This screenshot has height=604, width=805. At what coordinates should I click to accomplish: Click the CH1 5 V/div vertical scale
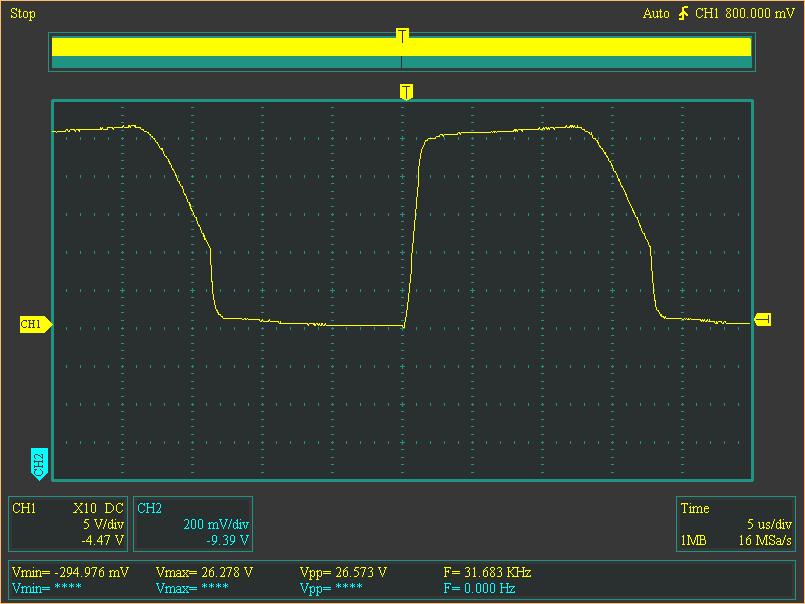coord(103,524)
